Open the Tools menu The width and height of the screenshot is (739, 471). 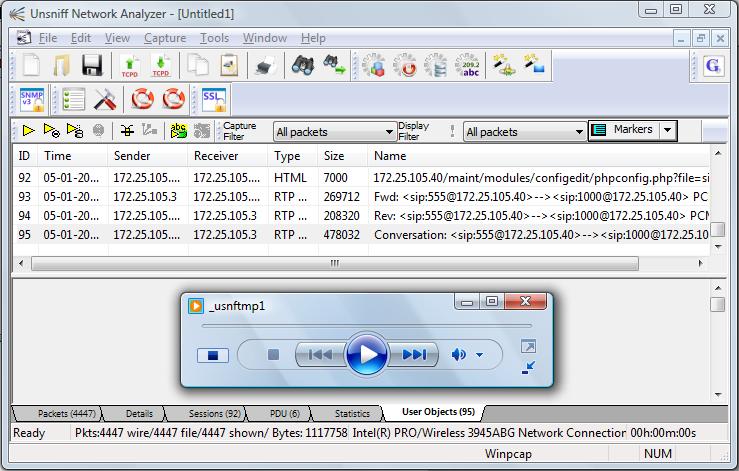[214, 38]
